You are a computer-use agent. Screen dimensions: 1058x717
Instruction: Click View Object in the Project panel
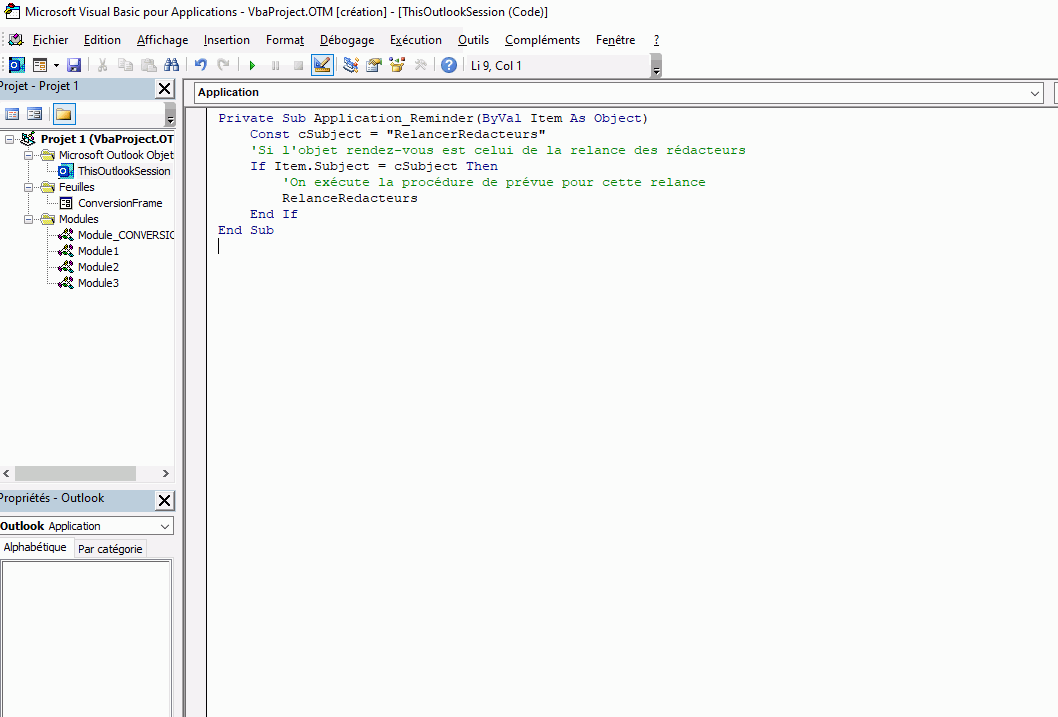tap(35, 114)
